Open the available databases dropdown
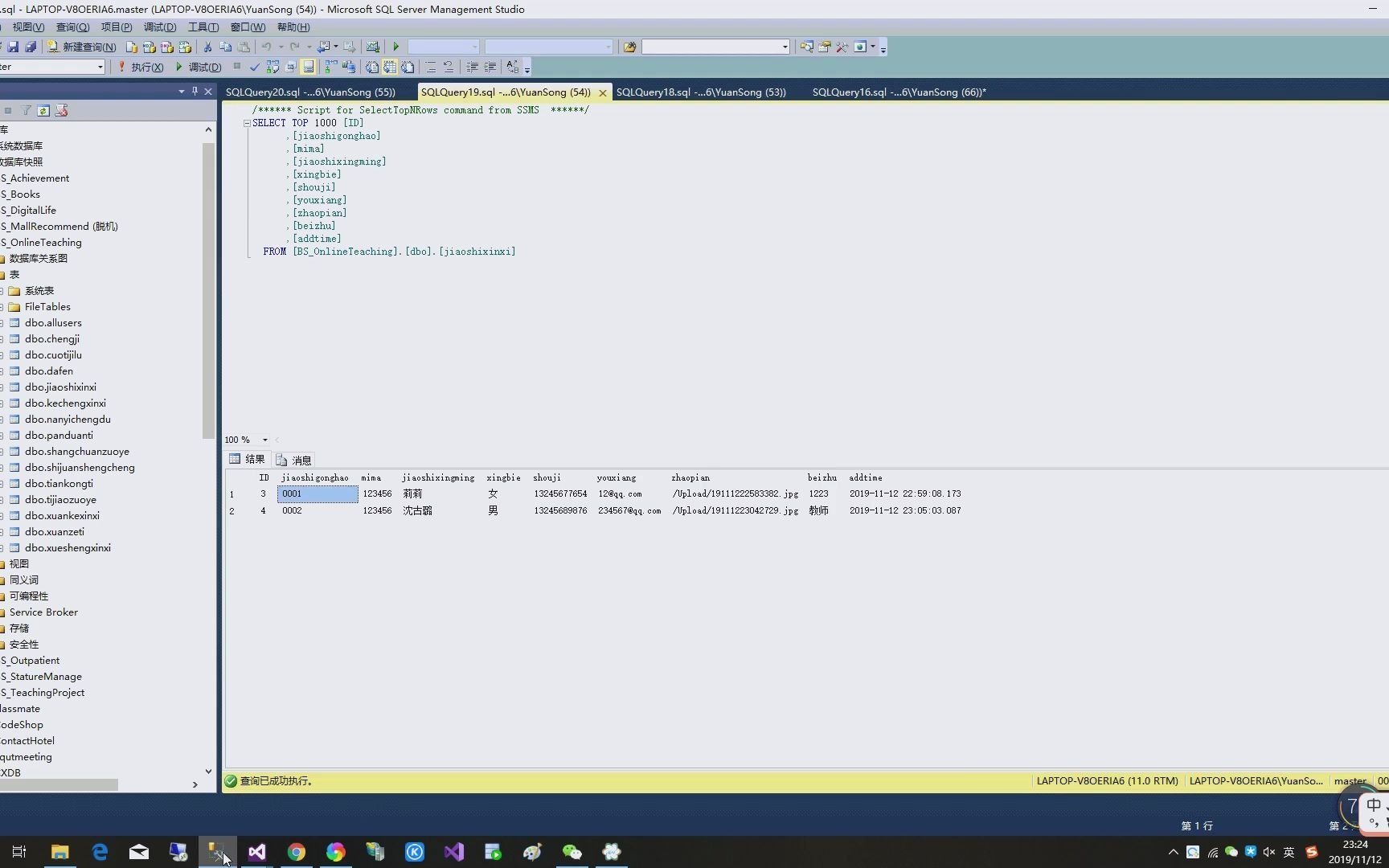The image size is (1389, 868). pos(100,67)
